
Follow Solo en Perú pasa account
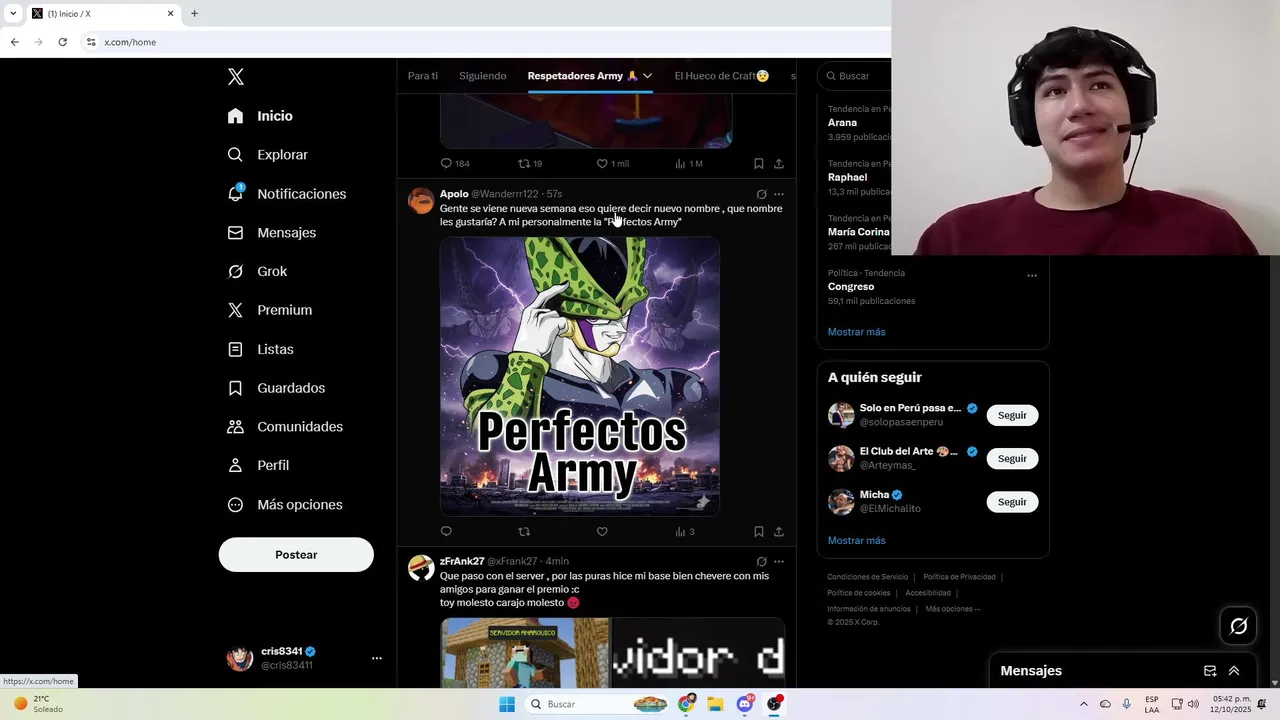[1012, 415]
